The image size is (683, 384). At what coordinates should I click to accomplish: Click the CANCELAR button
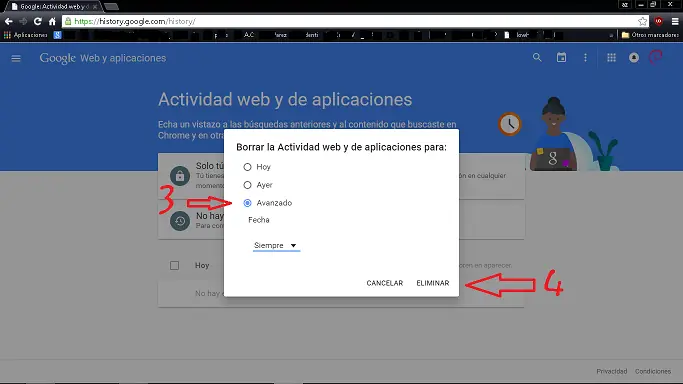385,283
